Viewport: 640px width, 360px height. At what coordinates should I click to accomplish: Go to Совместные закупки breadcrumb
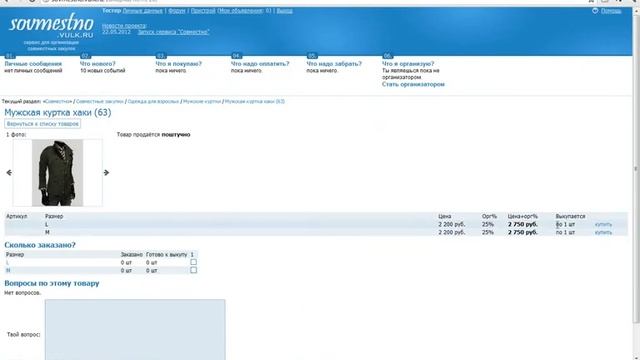coord(100,101)
